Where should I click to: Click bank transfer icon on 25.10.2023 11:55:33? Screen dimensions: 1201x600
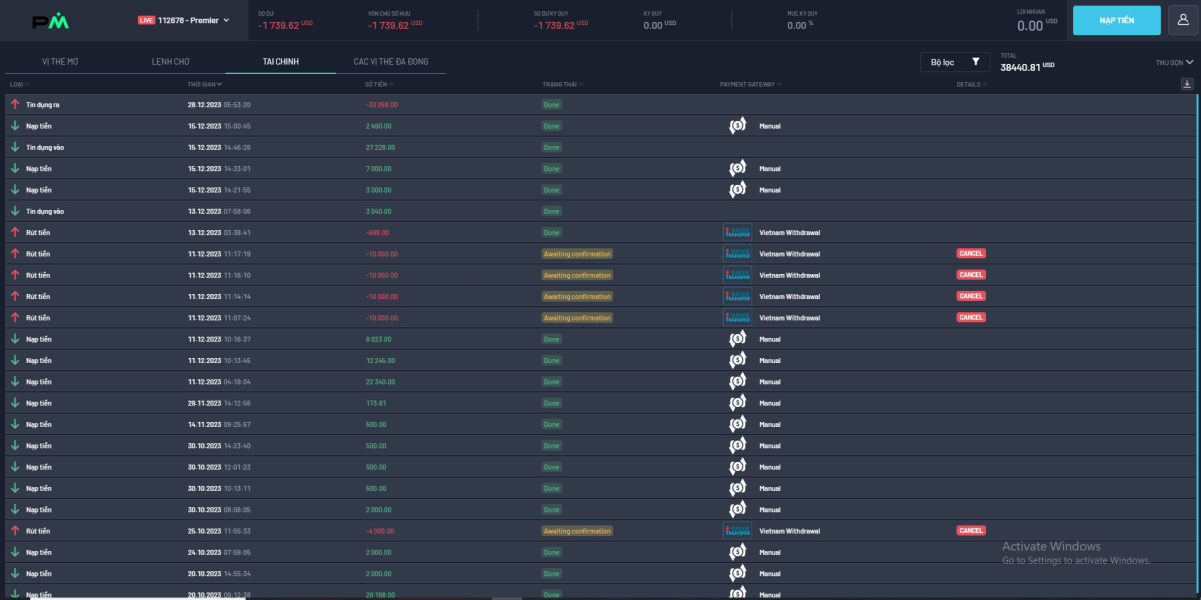pos(737,531)
